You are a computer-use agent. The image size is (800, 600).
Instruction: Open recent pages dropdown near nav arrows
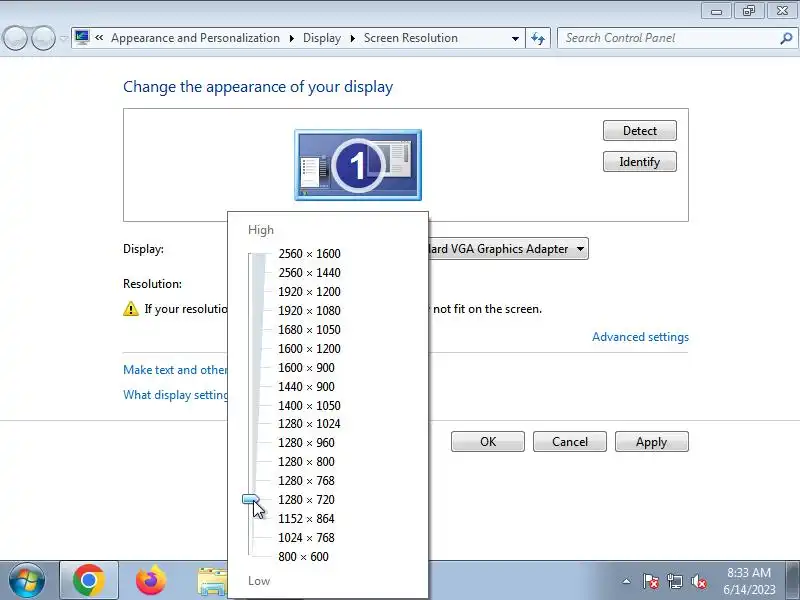pos(64,38)
